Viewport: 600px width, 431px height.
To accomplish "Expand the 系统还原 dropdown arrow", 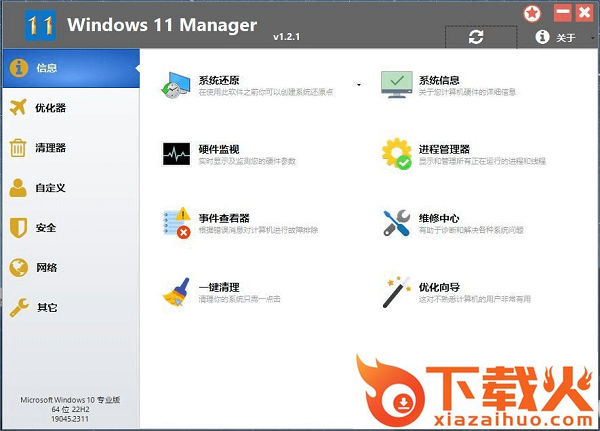I will click(x=359, y=85).
